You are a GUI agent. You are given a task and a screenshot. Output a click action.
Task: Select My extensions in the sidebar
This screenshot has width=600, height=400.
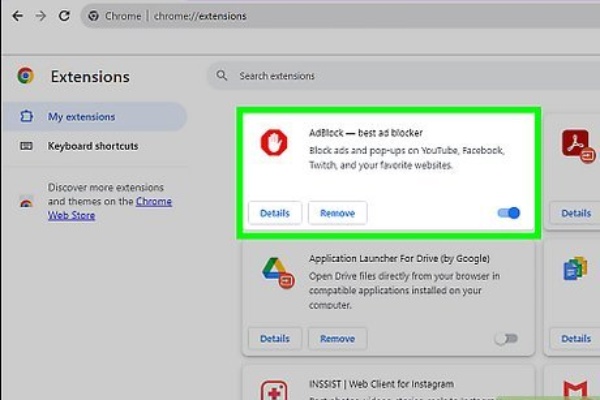pos(94,116)
